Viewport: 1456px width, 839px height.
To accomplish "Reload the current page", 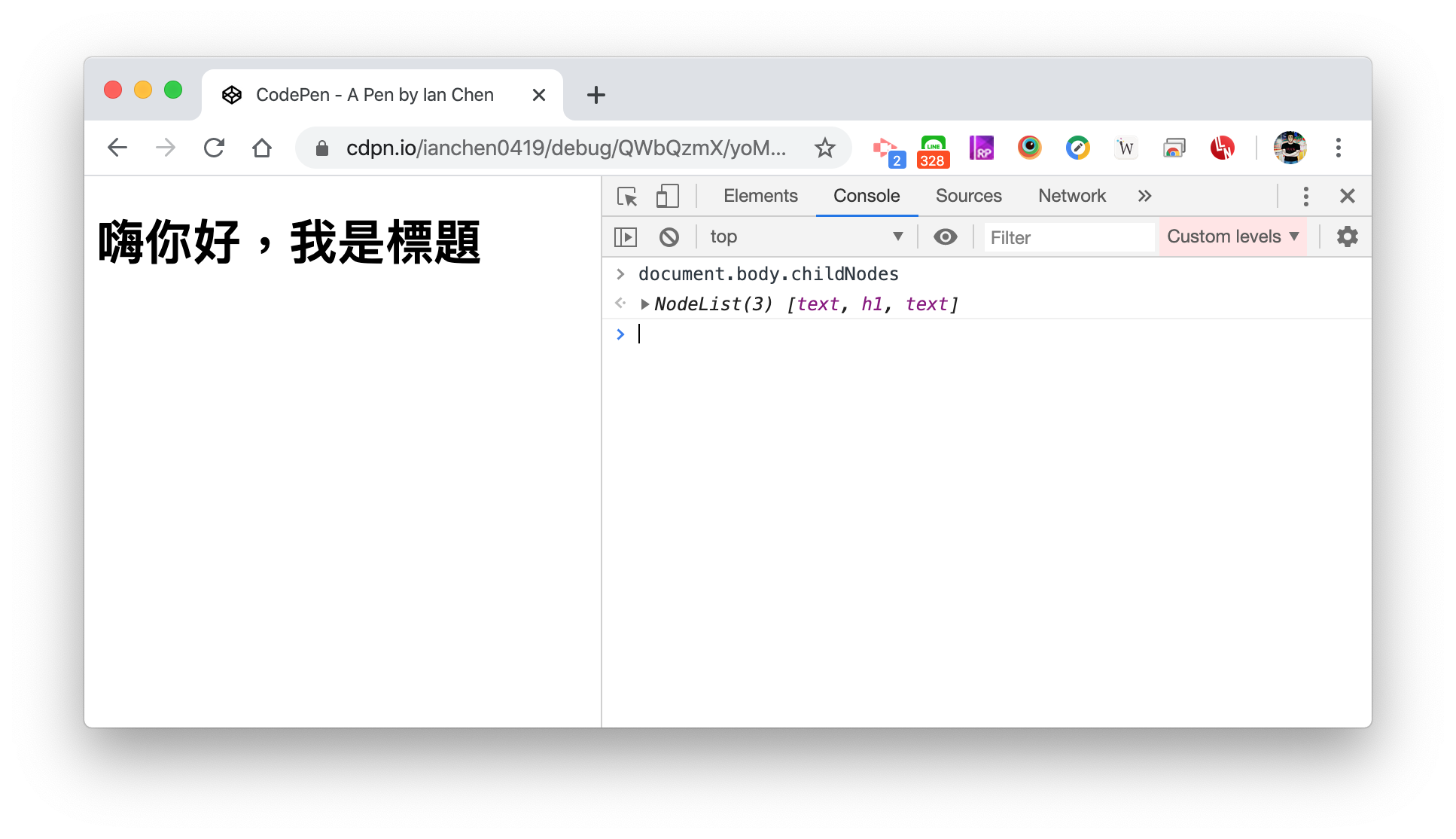I will tap(215, 148).
